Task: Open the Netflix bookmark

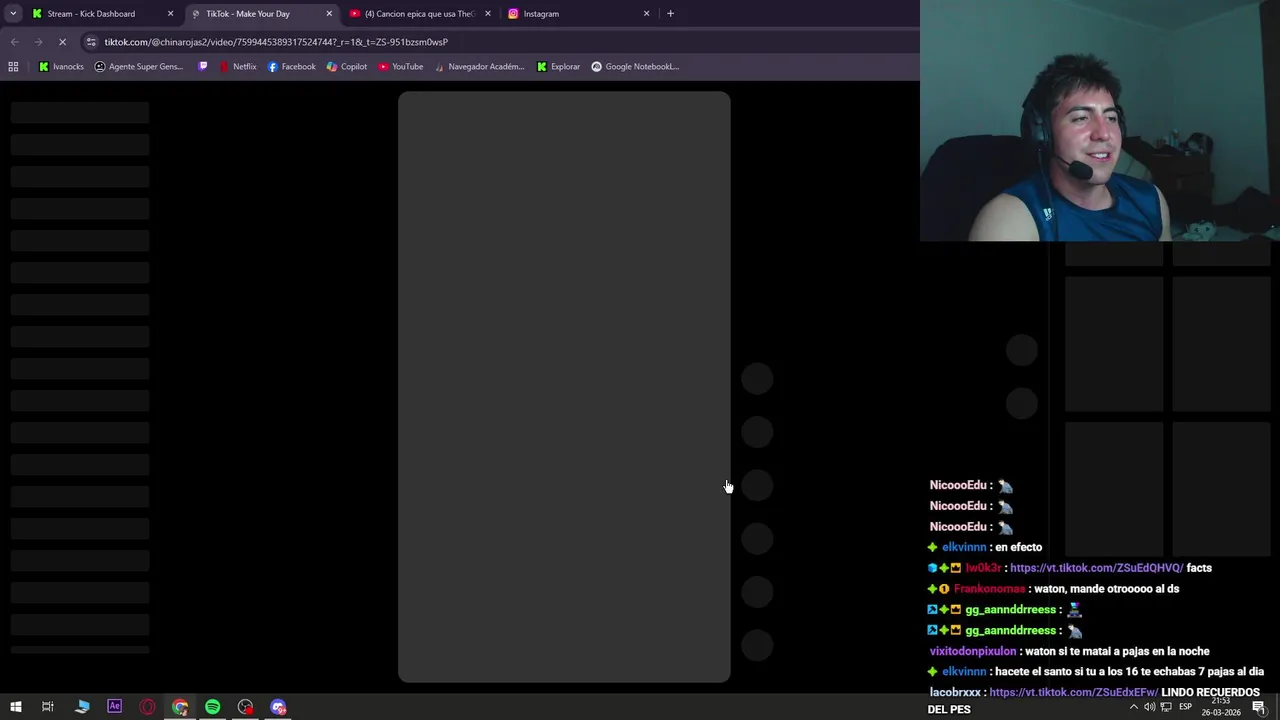Action: coord(238,67)
